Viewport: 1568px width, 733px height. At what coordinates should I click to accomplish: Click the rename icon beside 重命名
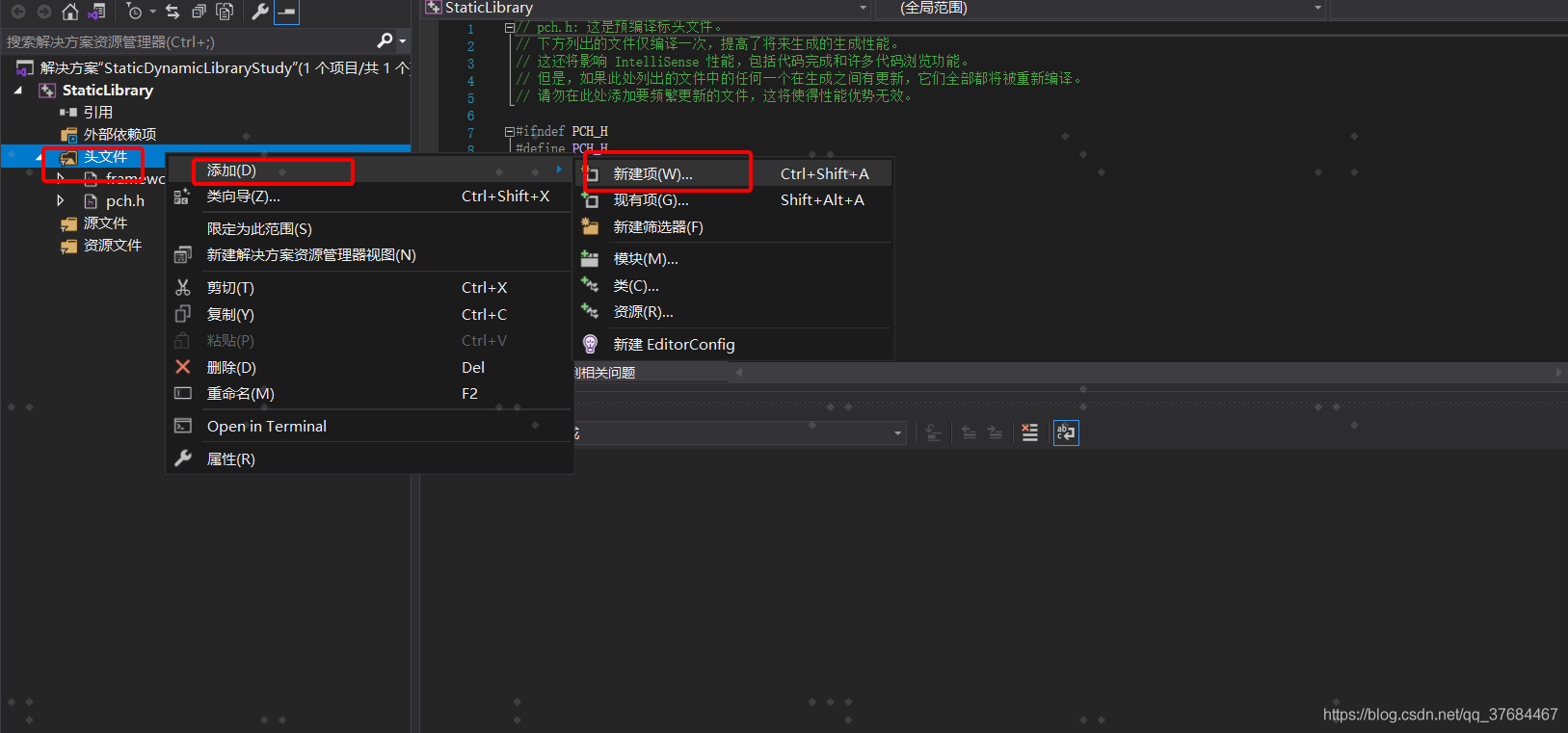click(x=182, y=393)
